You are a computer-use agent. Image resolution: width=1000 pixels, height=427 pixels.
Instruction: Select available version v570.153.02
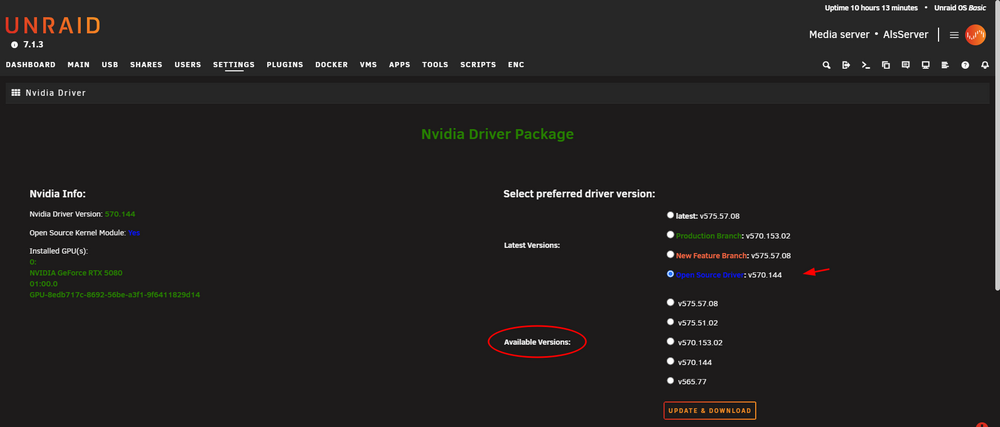(670, 342)
